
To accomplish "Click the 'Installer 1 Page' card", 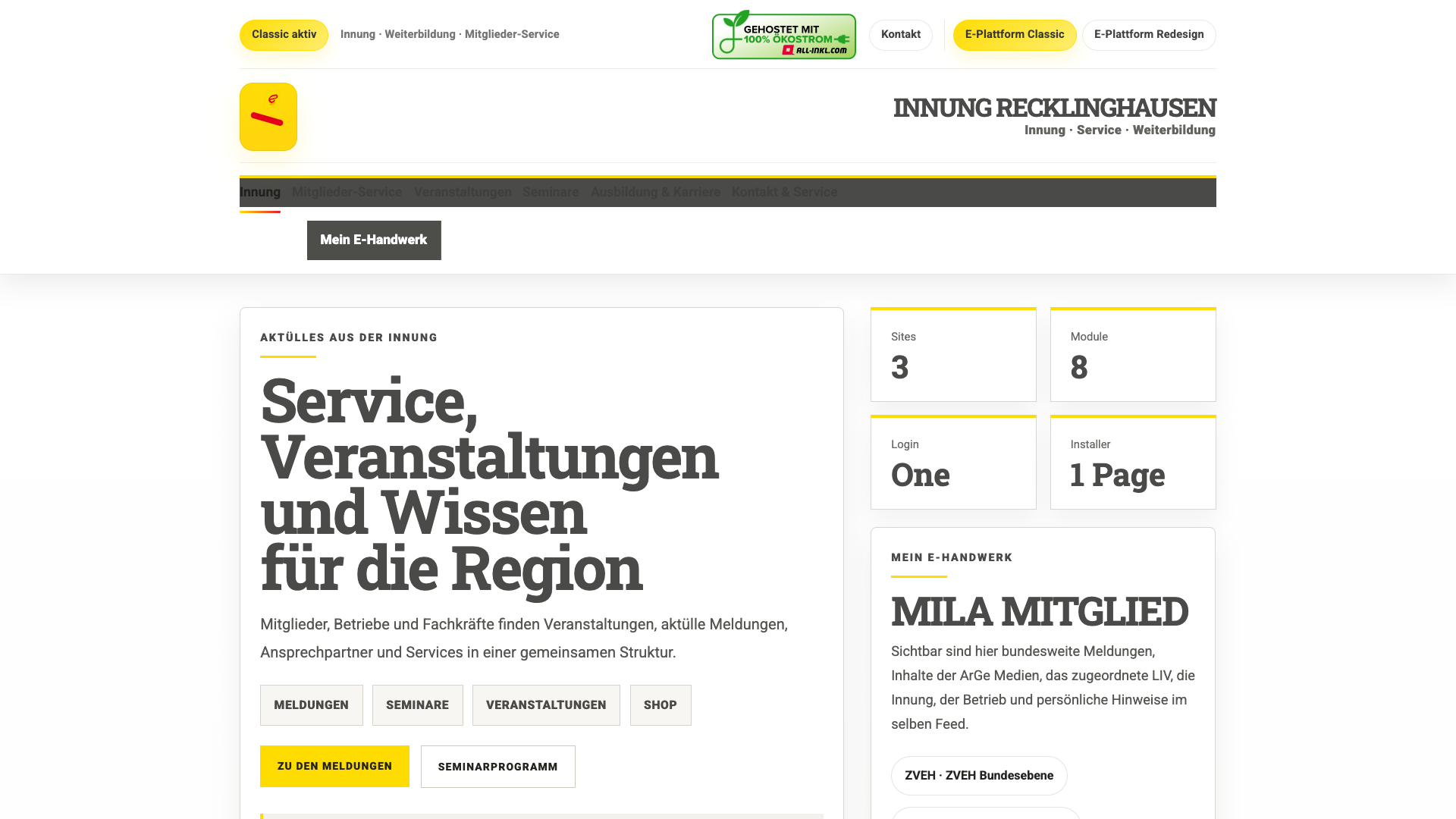I will click(1132, 462).
